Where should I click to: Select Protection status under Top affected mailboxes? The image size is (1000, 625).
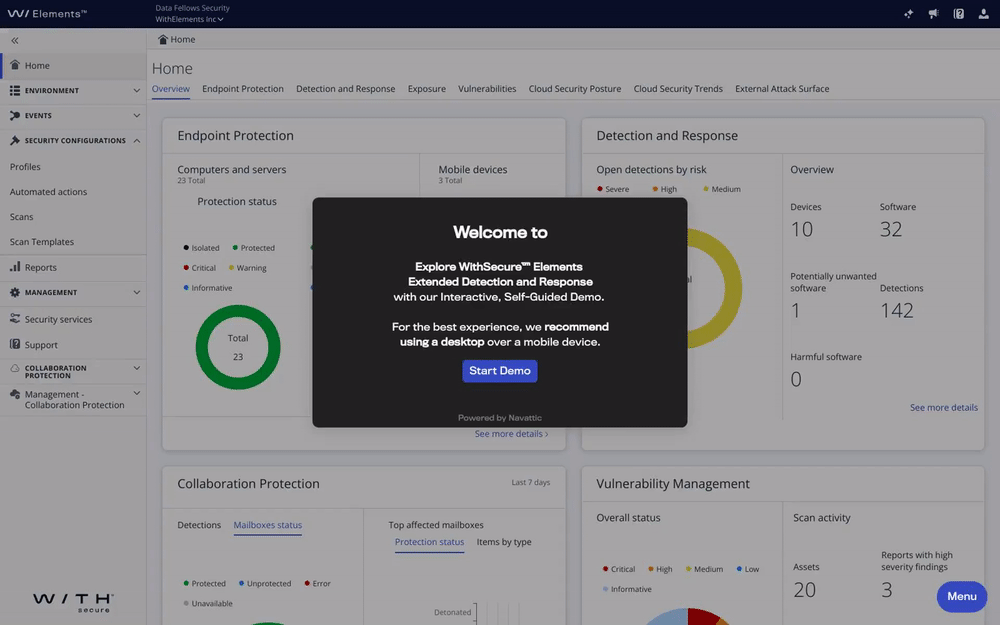[429, 542]
